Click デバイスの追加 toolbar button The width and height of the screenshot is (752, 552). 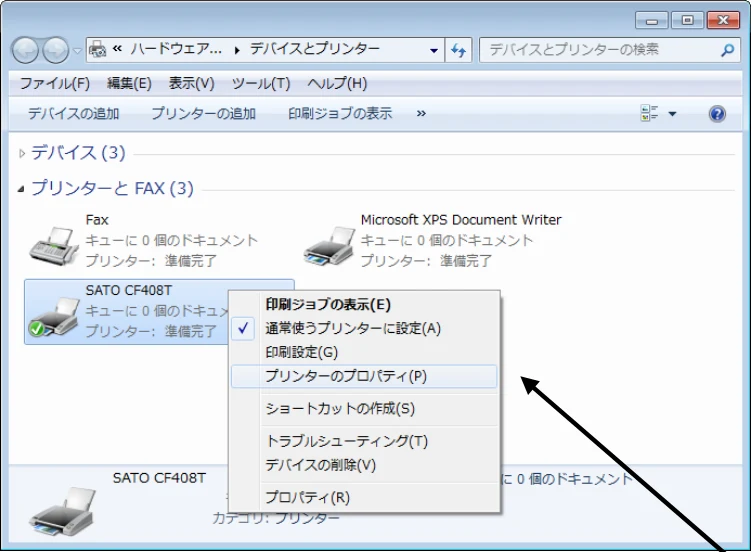coord(73,114)
